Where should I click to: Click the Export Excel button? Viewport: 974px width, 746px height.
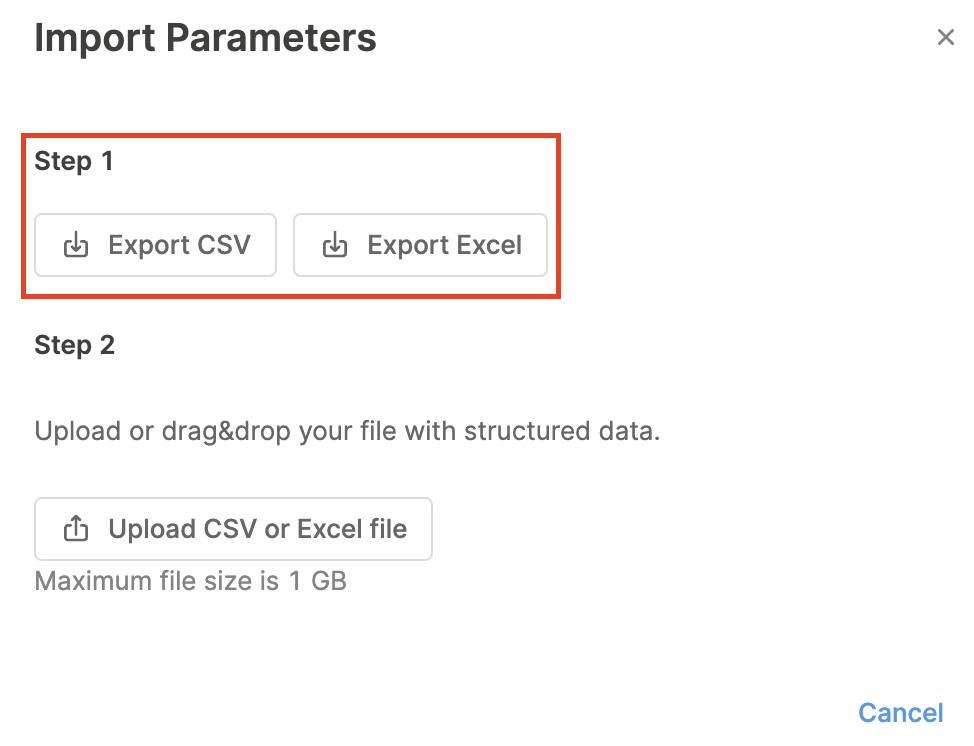(x=420, y=244)
